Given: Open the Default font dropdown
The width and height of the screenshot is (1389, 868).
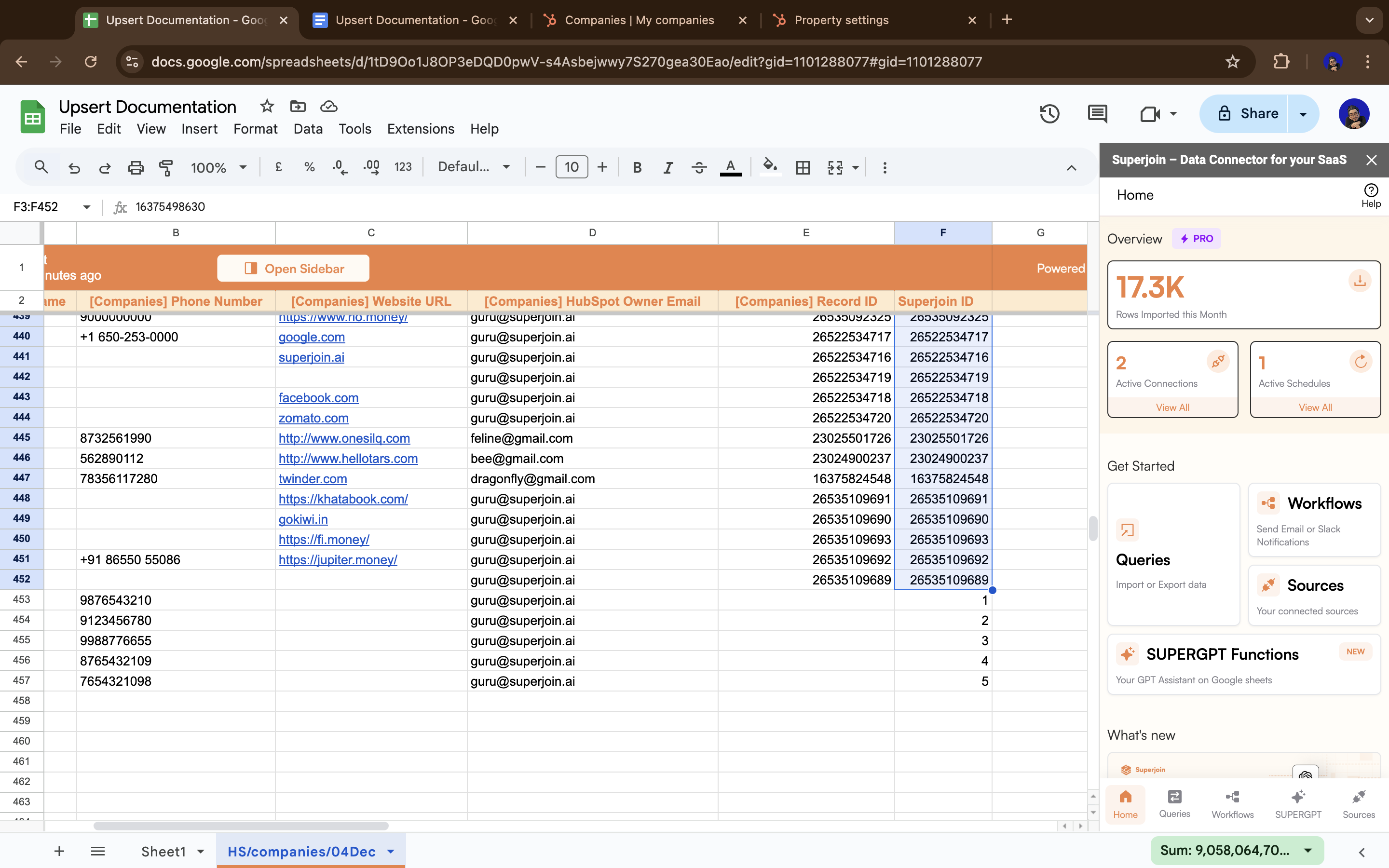Looking at the screenshot, I should coord(474,167).
